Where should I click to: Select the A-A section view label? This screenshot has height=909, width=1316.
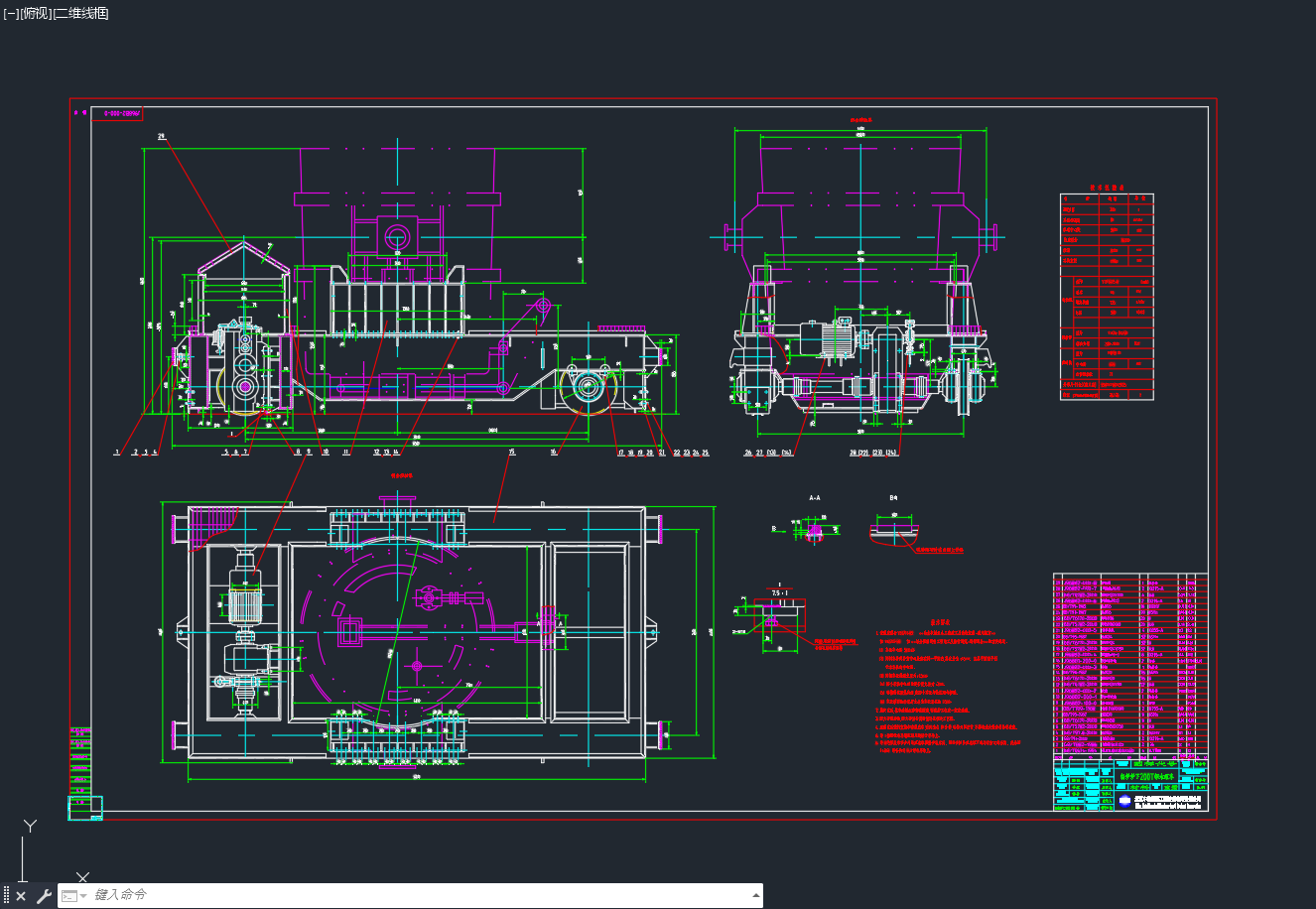[815, 497]
